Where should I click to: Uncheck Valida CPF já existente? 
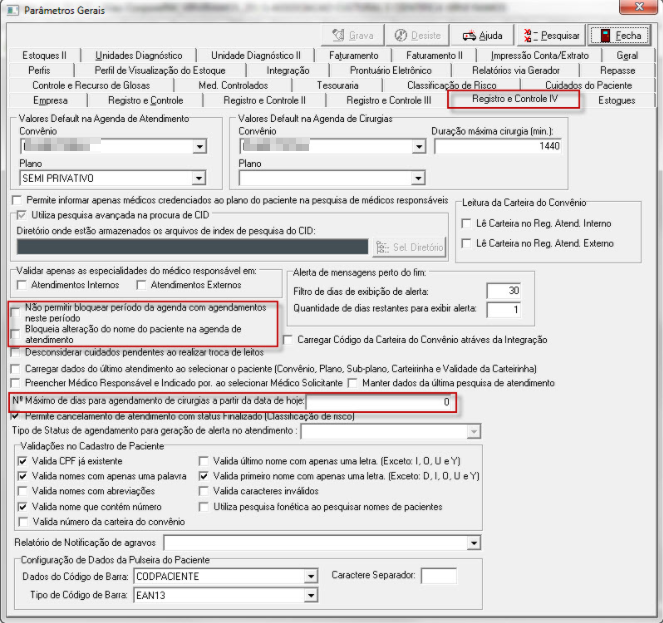click(x=23, y=461)
